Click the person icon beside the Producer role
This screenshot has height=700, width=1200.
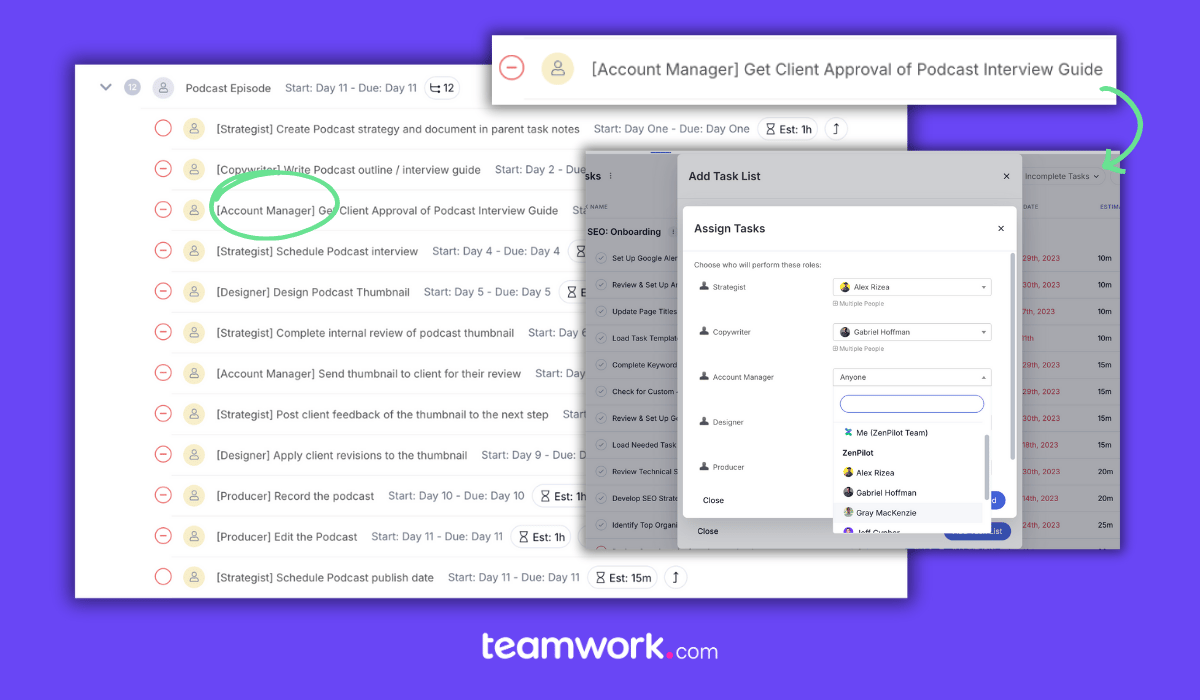coord(704,465)
